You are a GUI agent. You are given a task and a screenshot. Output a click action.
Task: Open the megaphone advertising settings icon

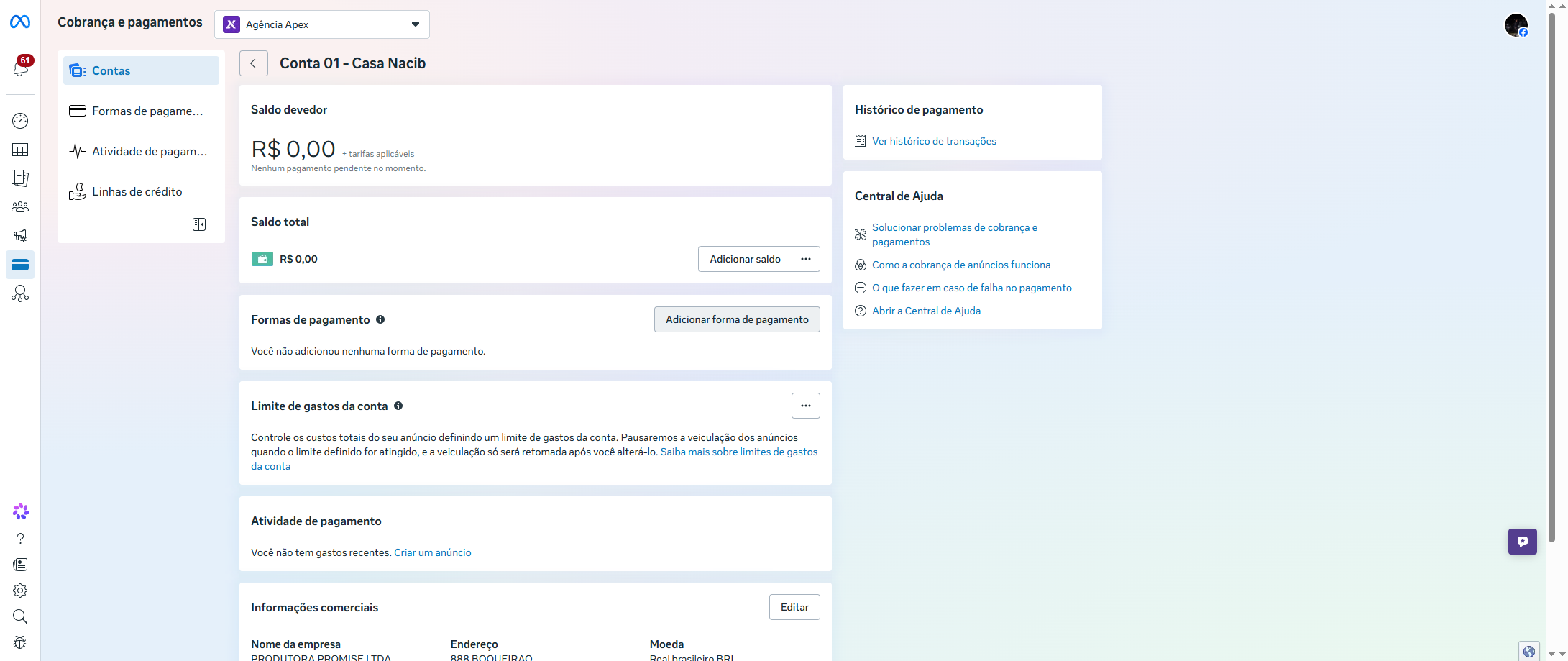pos(20,236)
